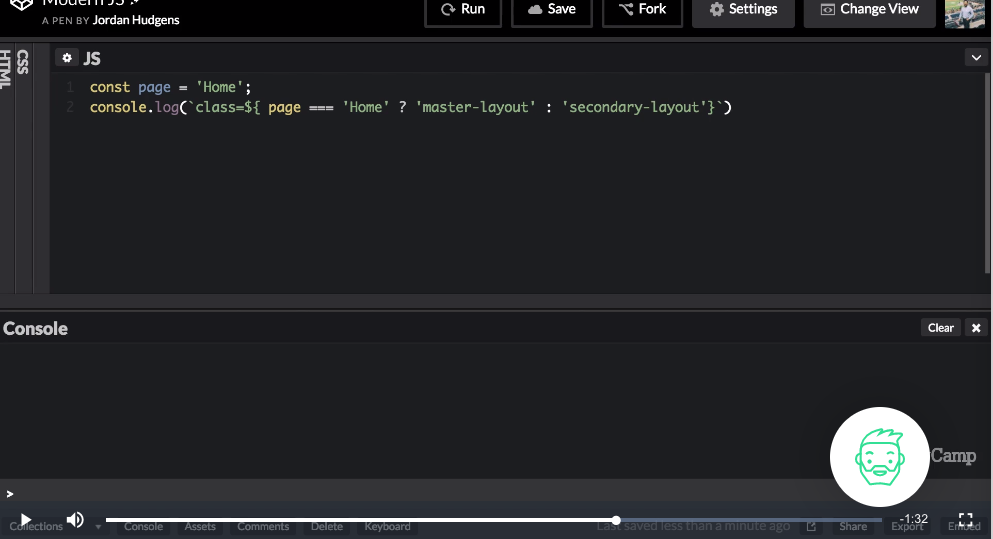This screenshot has width=993, height=539.
Task: Click the user profile avatar
Action: click(966, 12)
